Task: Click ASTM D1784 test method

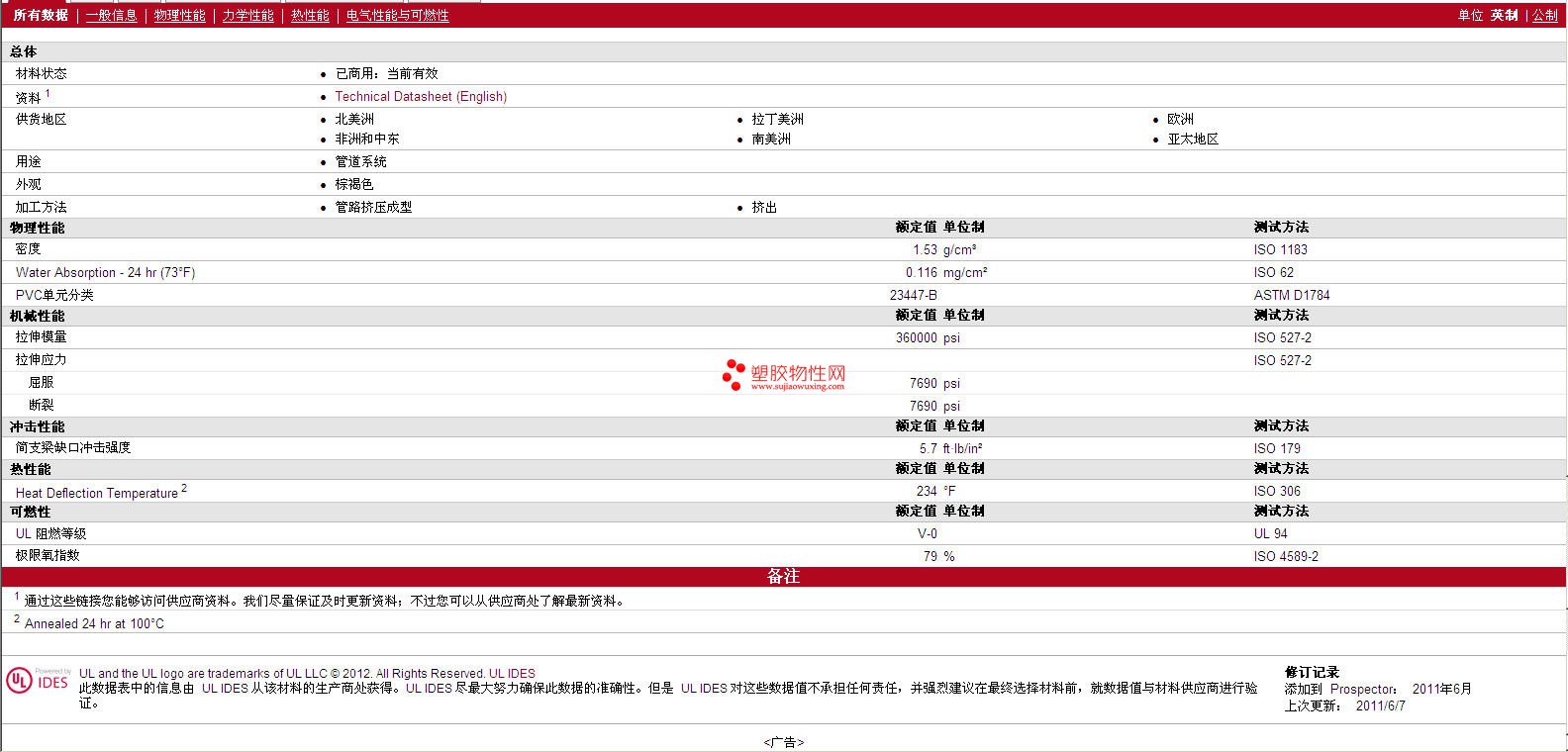Action: click(1292, 295)
